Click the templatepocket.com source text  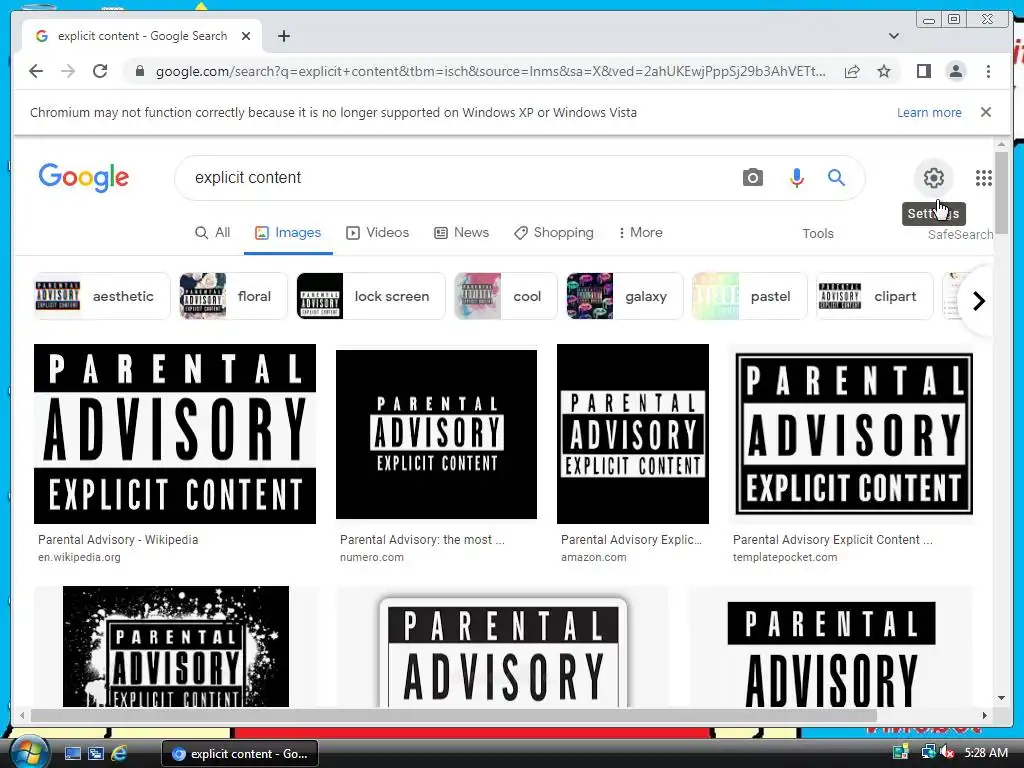pos(784,557)
